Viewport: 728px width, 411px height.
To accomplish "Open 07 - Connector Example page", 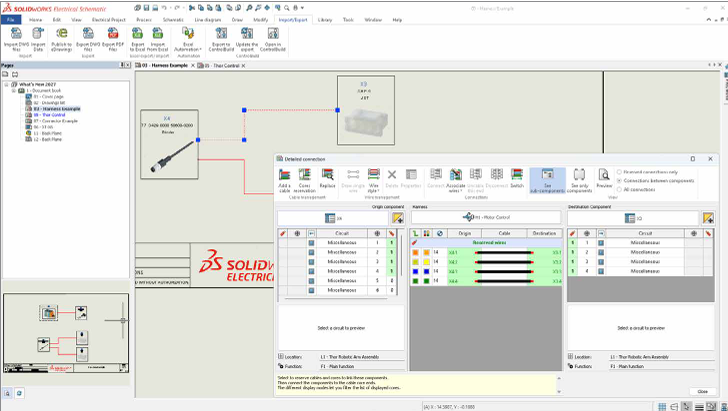I will pos(55,121).
